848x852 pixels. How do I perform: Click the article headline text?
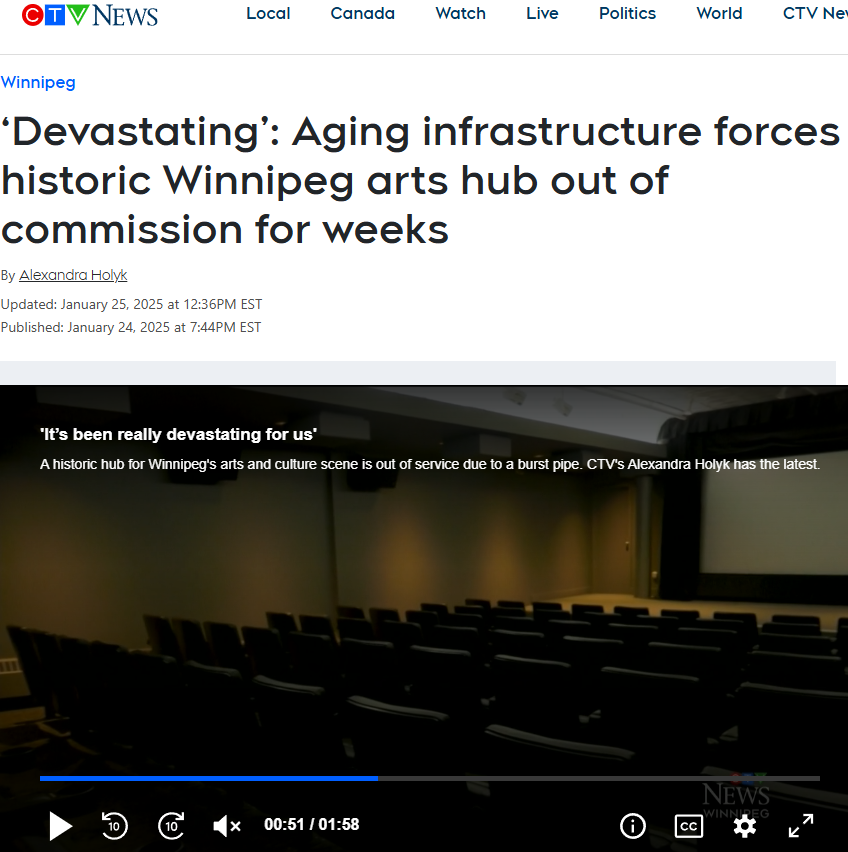point(420,180)
